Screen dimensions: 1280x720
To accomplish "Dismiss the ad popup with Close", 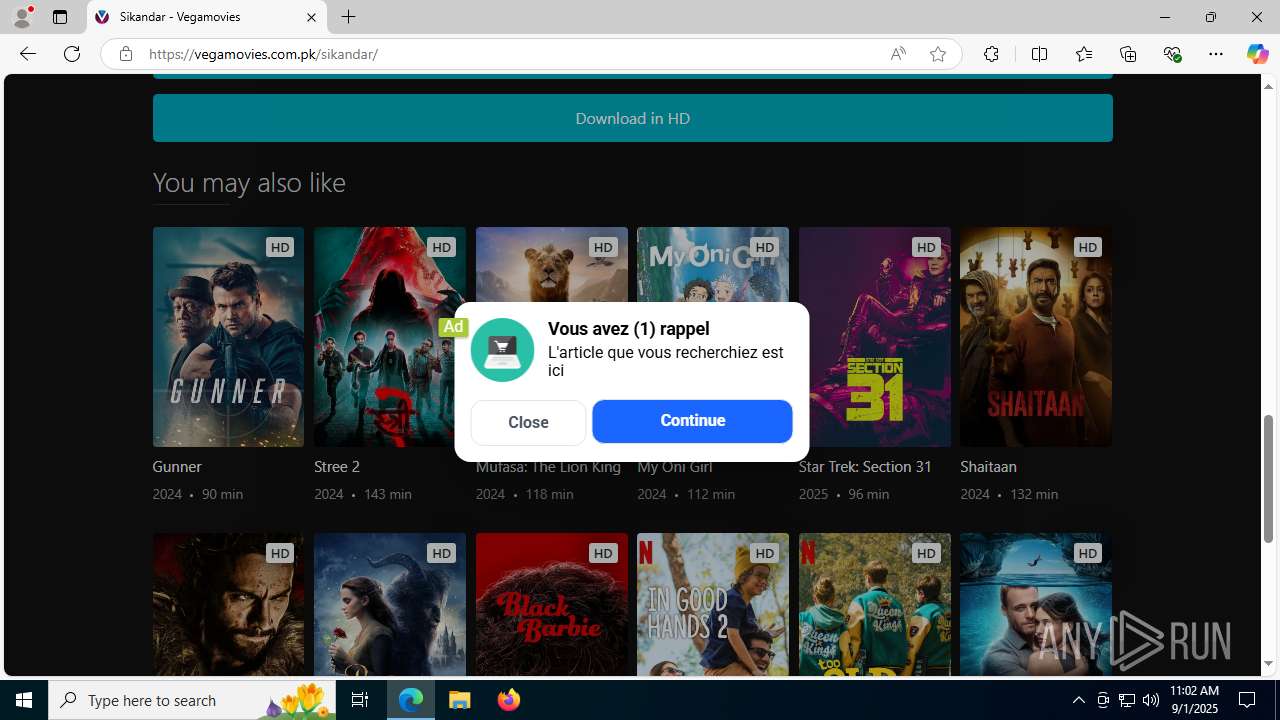I will point(528,422).
